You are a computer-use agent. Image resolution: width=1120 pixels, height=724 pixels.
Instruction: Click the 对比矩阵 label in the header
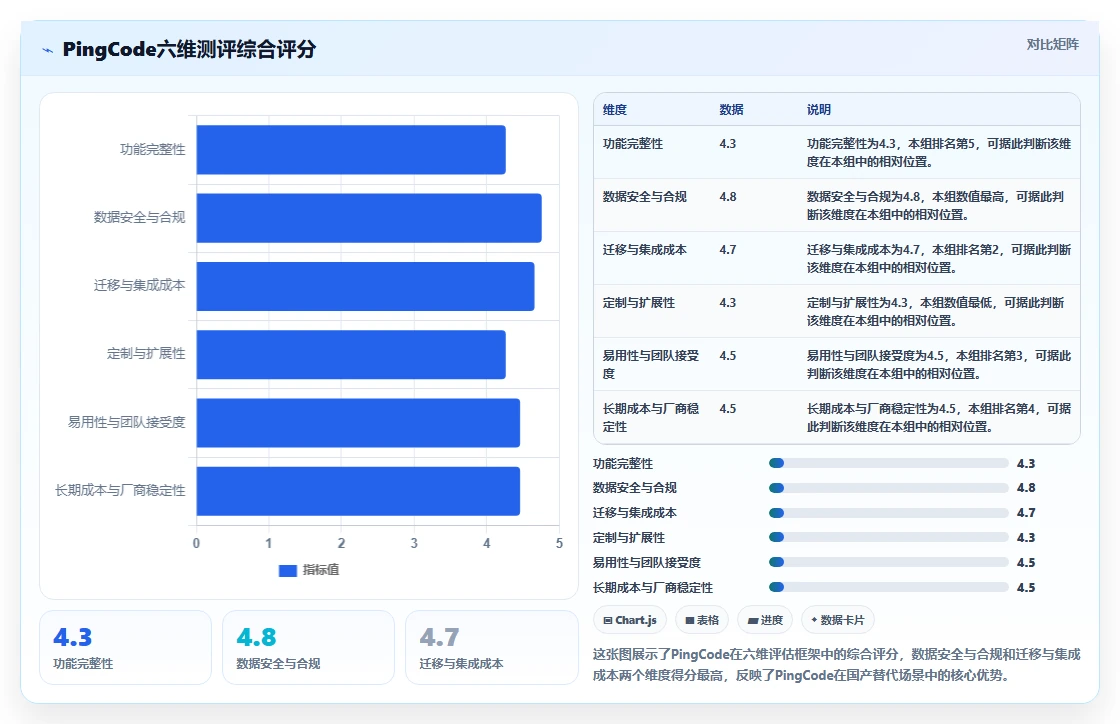(x=1052, y=44)
